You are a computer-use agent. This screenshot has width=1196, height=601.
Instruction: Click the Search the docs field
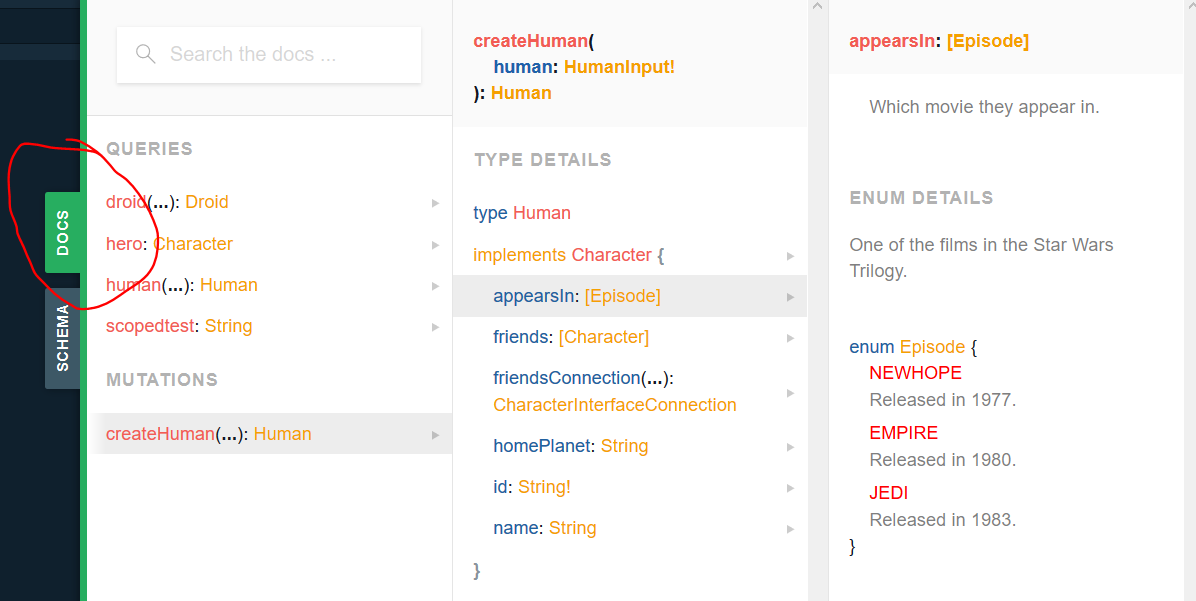coord(280,54)
